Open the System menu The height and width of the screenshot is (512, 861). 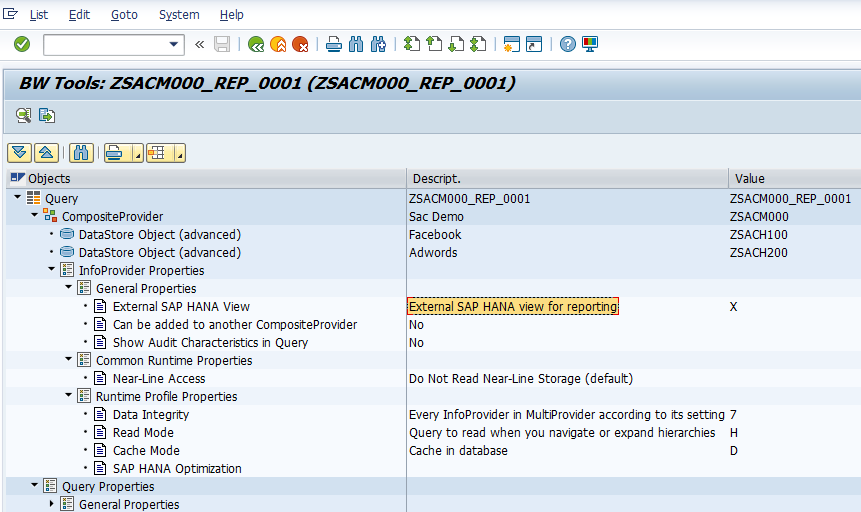[x=179, y=15]
